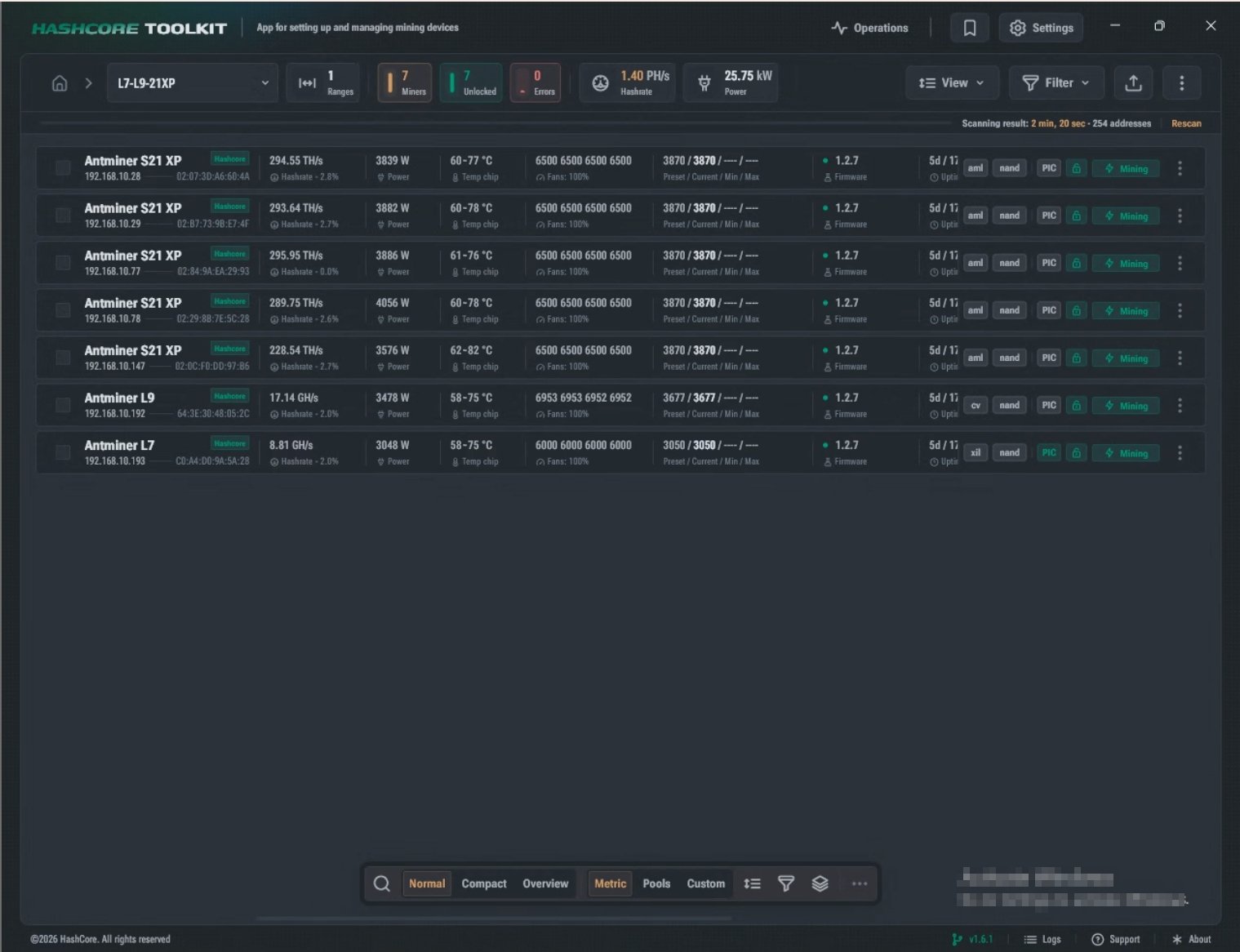This screenshot has height=952, width=1240.
Task: Click lock icon for 192.168.10.28 miner
Action: point(1076,168)
